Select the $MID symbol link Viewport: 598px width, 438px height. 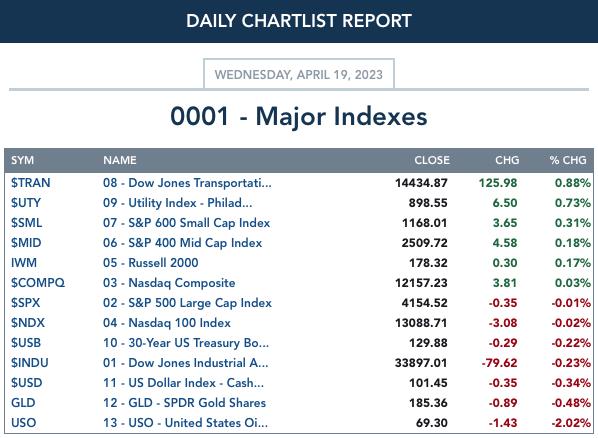coord(26,243)
